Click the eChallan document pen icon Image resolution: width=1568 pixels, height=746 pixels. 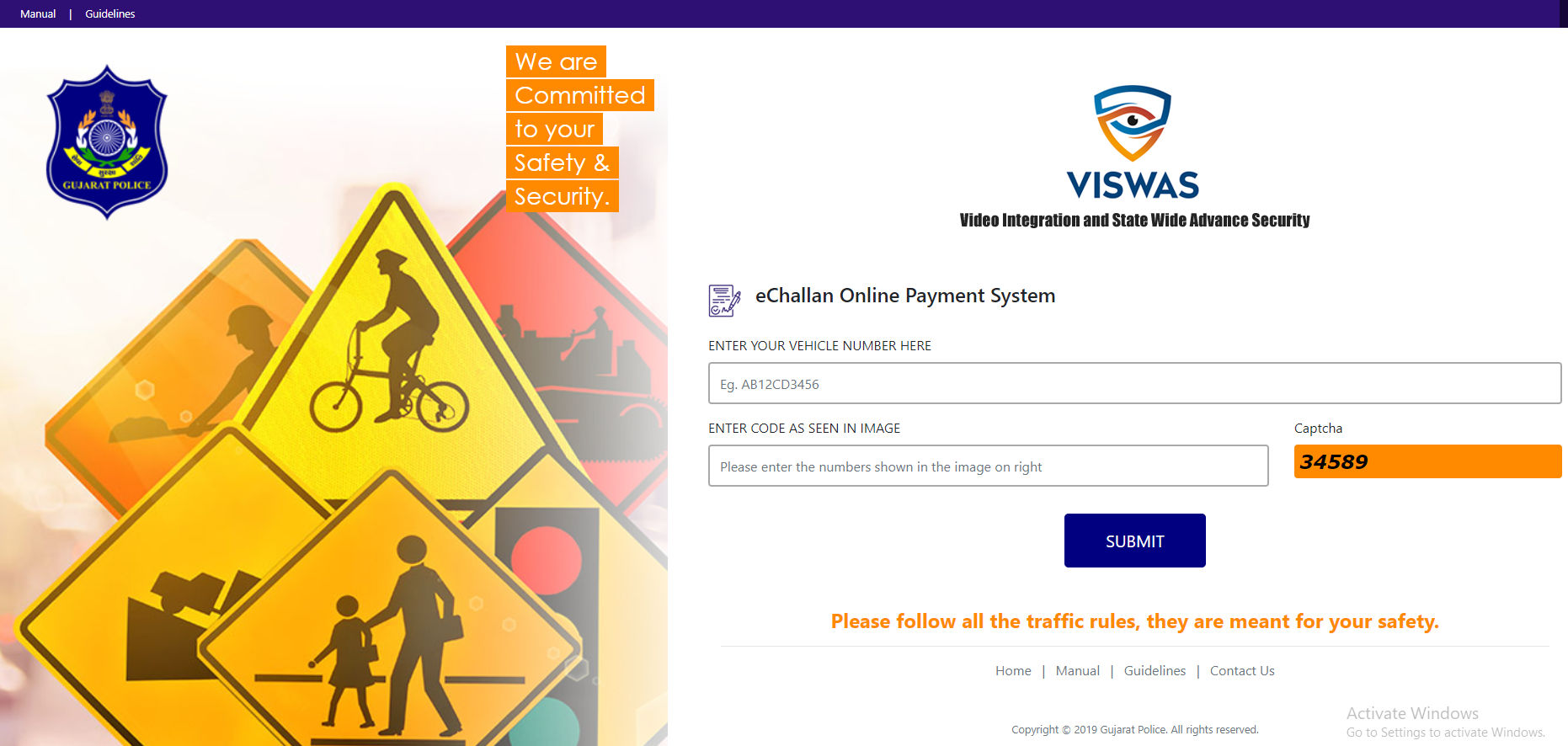click(724, 301)
